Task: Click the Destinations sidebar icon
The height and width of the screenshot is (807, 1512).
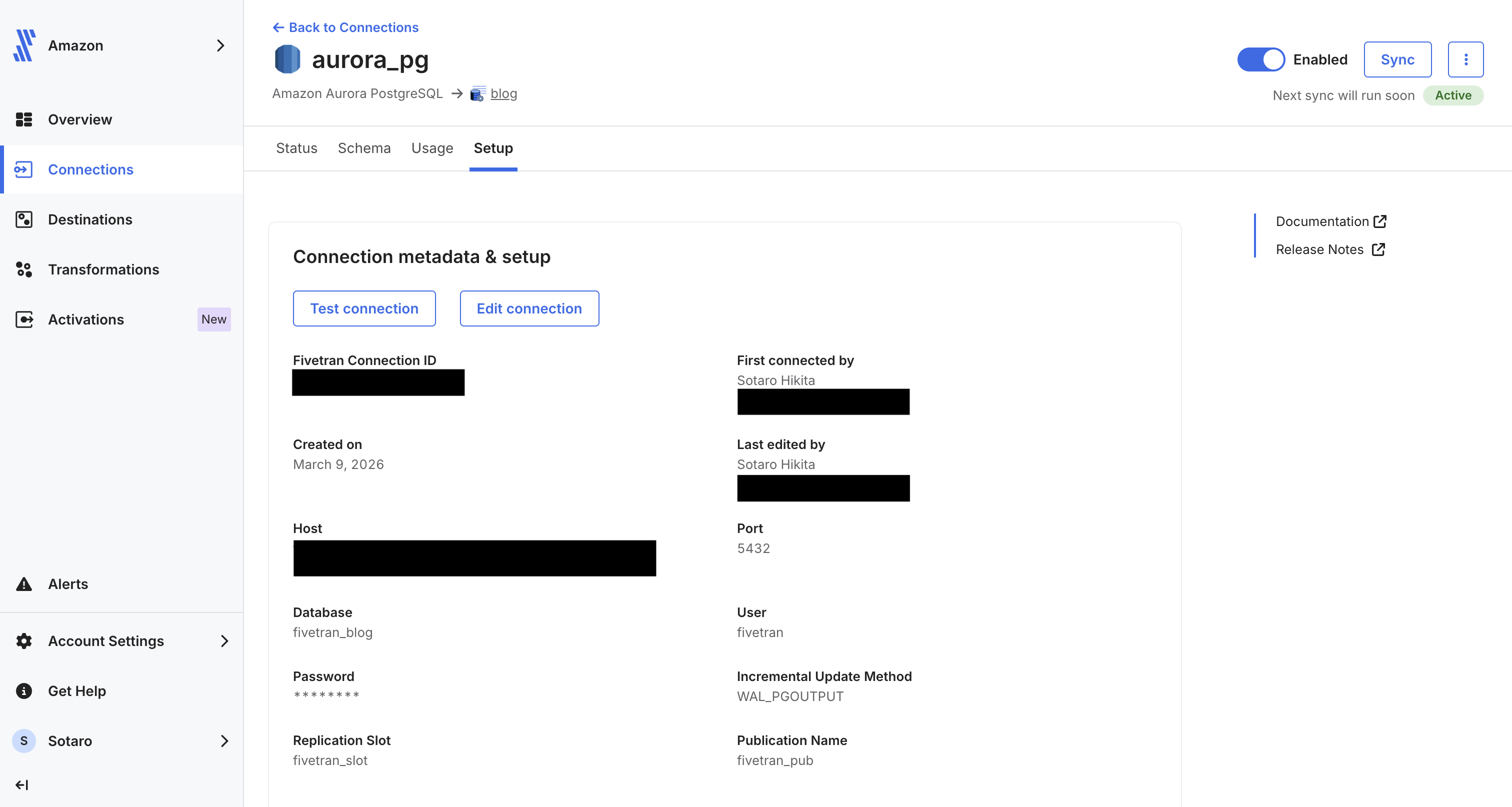Action: 23,219
